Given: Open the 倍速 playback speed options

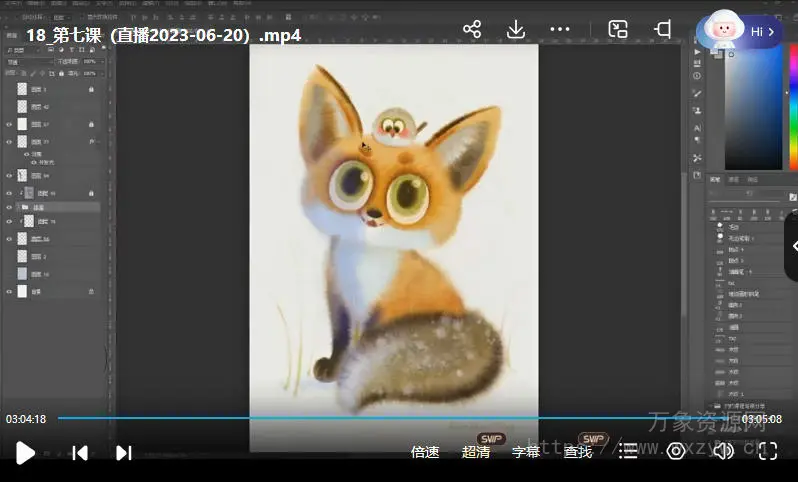Looking at the screenshot, I should coord(425,452).
